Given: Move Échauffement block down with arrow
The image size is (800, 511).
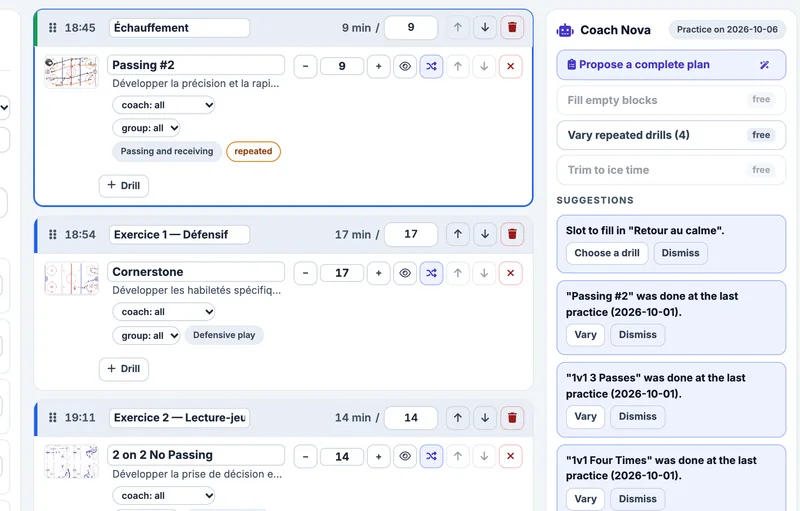Looking at the screenshot, I should coord(485,28).
